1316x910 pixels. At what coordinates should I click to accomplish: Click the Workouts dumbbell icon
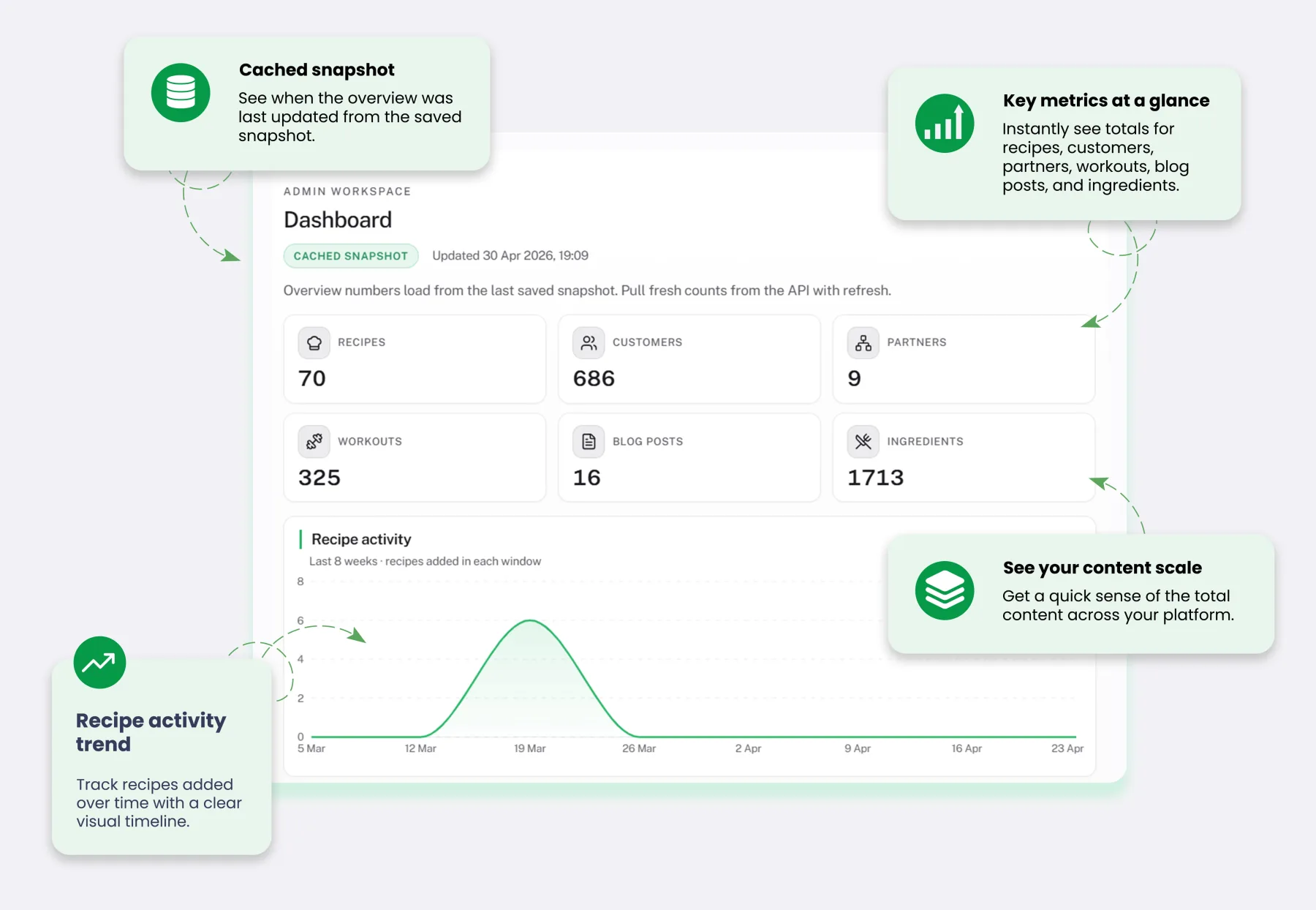click(x=314, y=441)
